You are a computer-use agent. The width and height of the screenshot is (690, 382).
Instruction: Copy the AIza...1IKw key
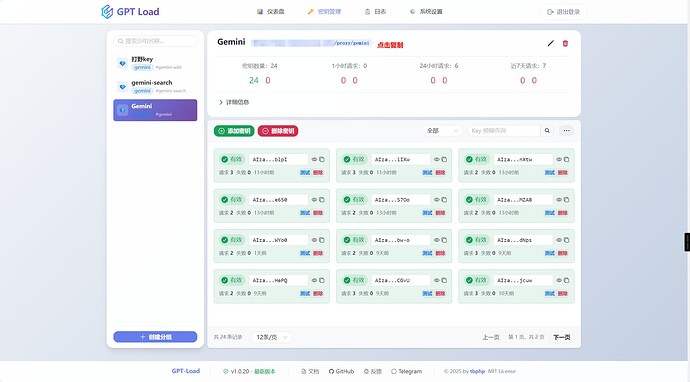(444, 159)
